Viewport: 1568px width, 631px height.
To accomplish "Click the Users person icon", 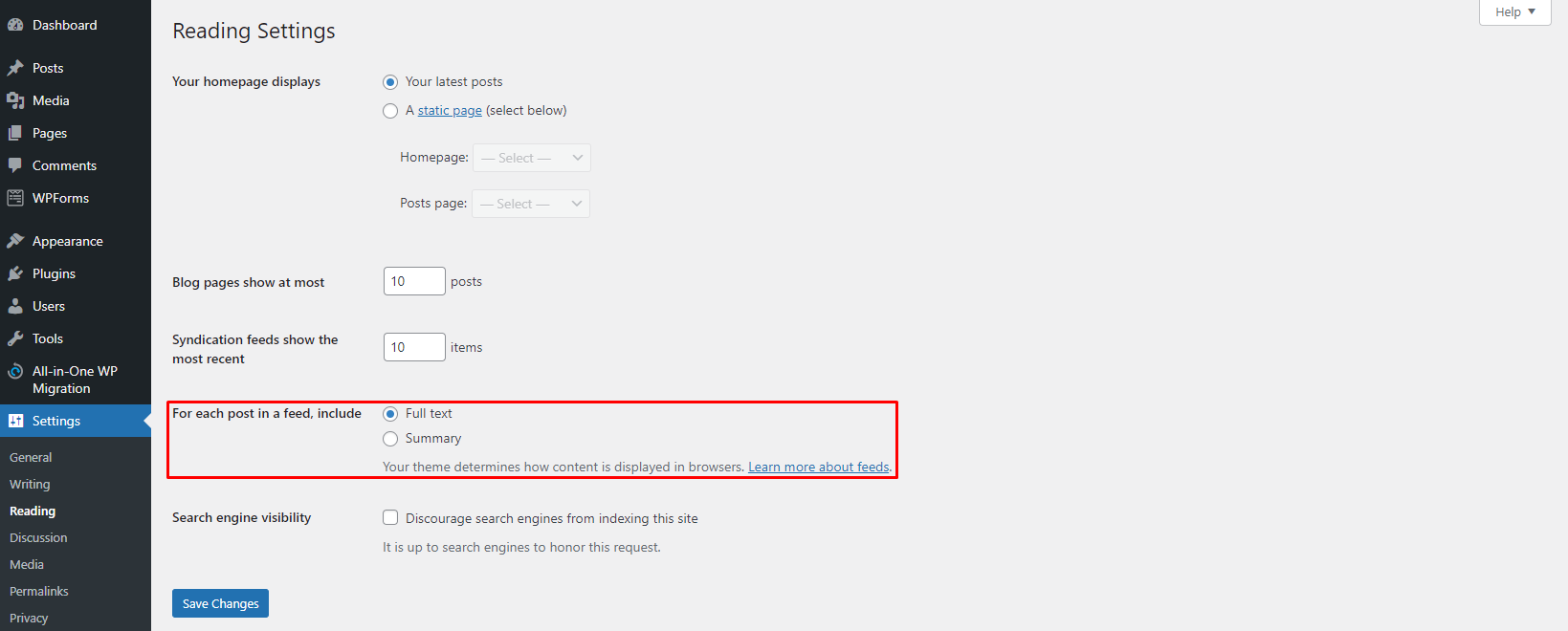I will click(x=15, y=306).
